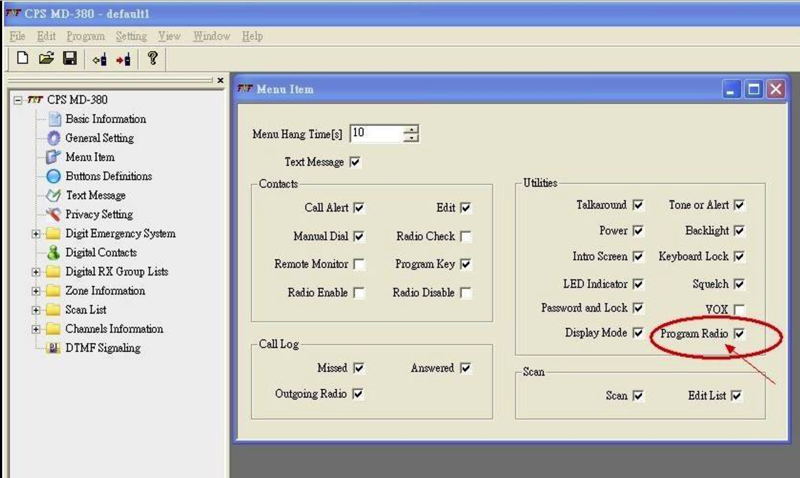Open DTMF Signaling from the tree
The height and width of the screenshot is (478, 800).
point(103,348)
